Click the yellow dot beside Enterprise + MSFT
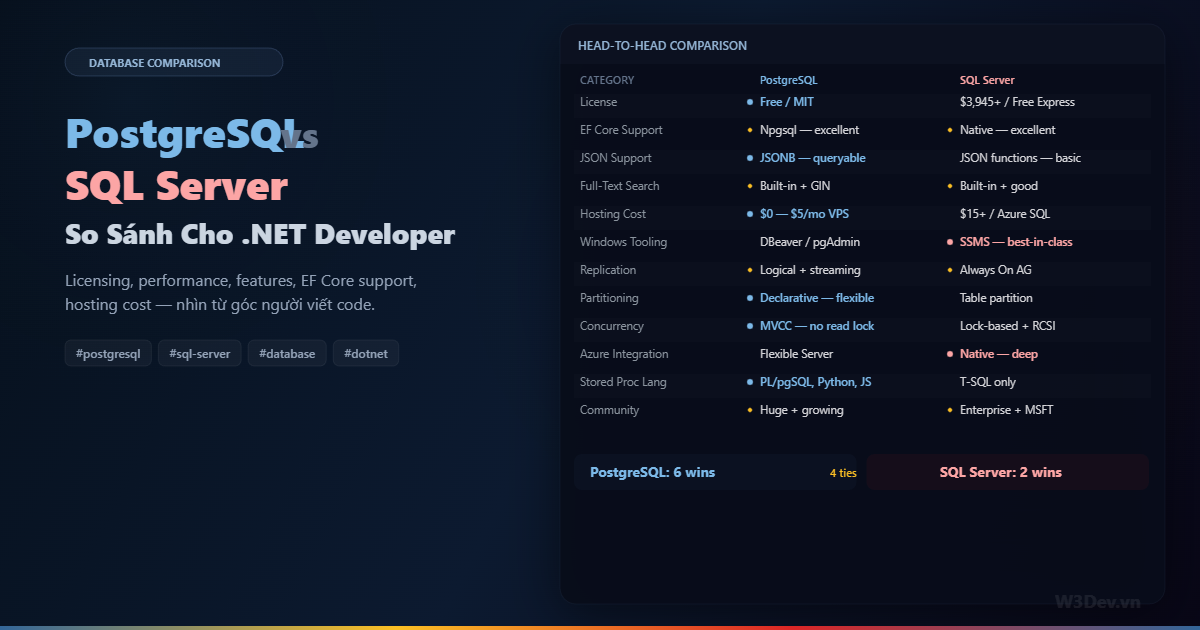Screen dimensions: 1200x630 (x=950, y=410)
